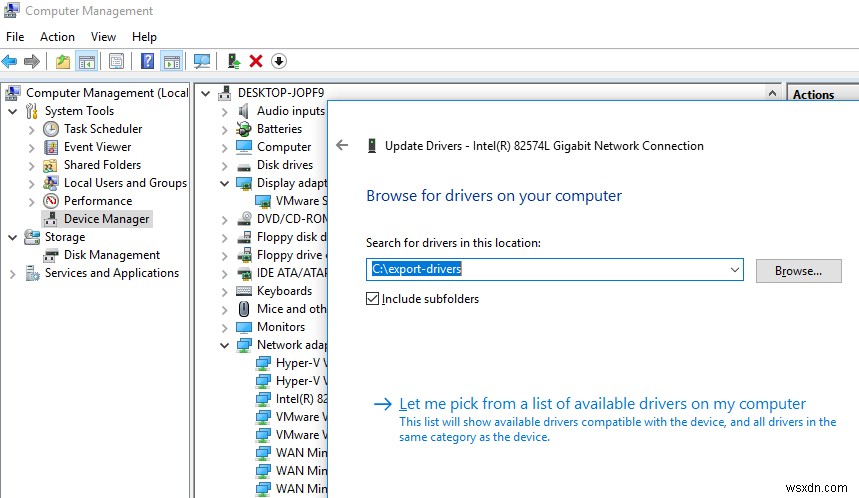This screenshot has height=498, width=859.
Task: Collapse the Display adapters category
Action: pos(224,184)
